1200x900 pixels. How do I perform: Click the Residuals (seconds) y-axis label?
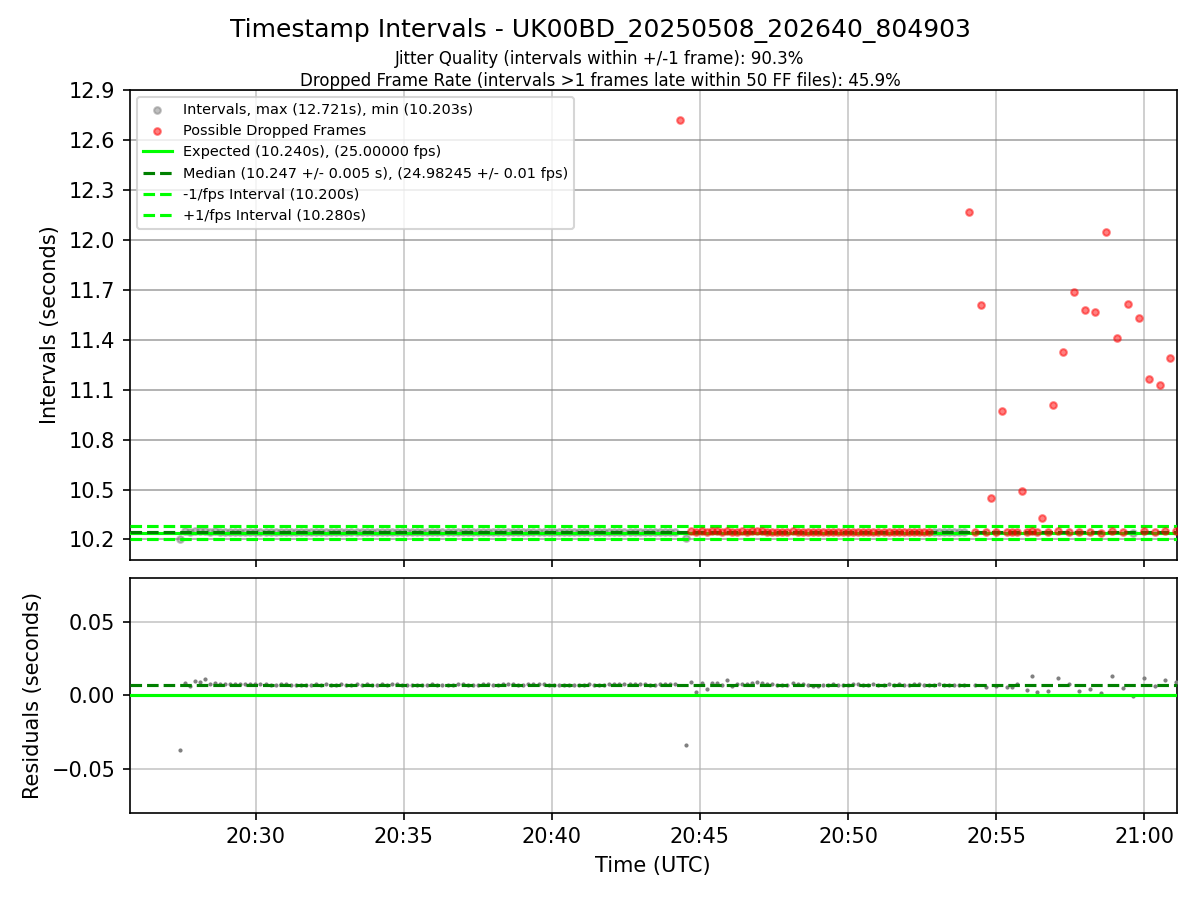[x=32, y=696]
